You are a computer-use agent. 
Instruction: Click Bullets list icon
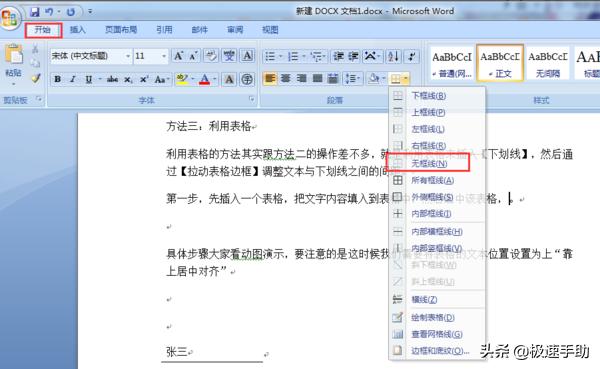(x=270, y=57)
